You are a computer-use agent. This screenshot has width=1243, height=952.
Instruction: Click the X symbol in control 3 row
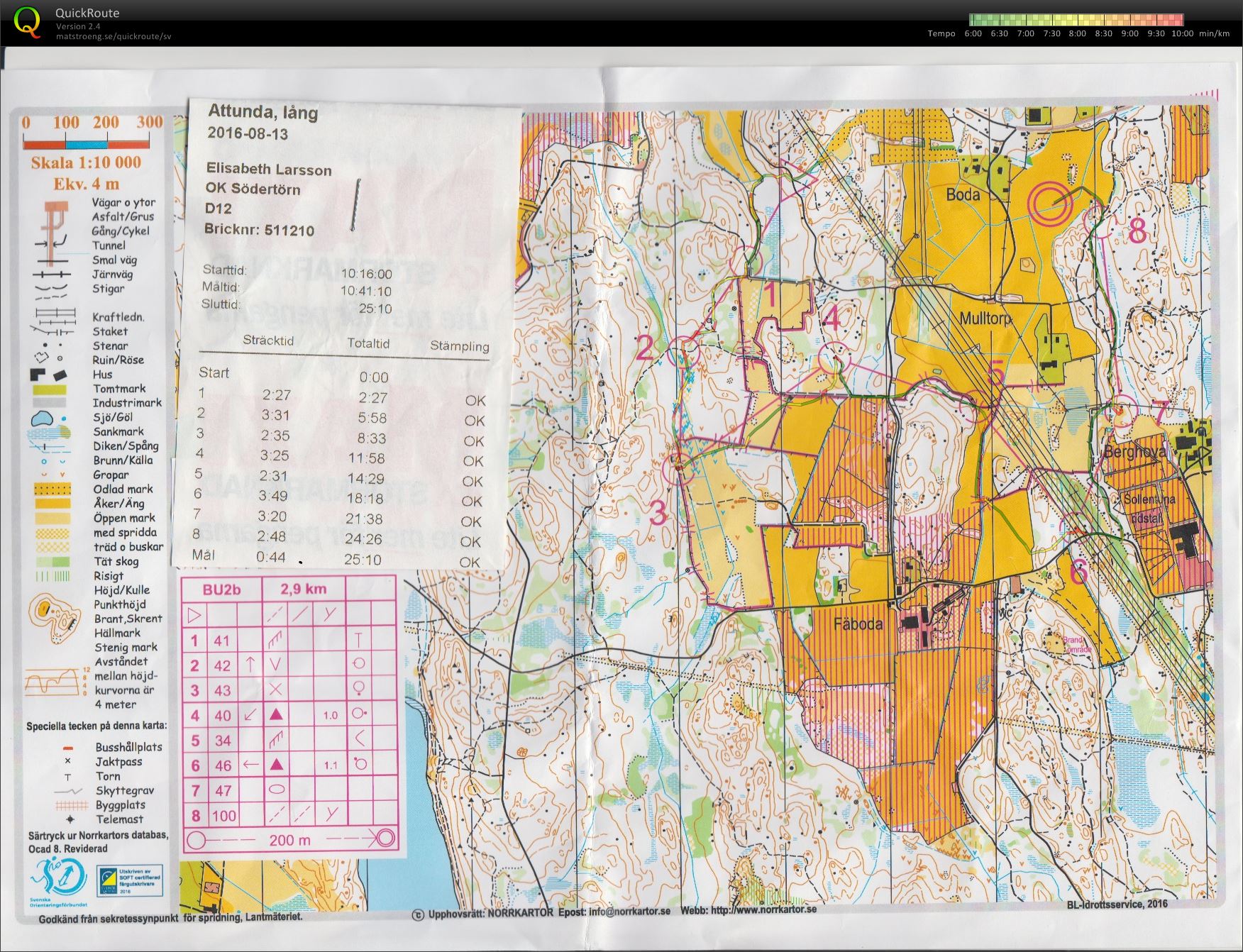276,690
